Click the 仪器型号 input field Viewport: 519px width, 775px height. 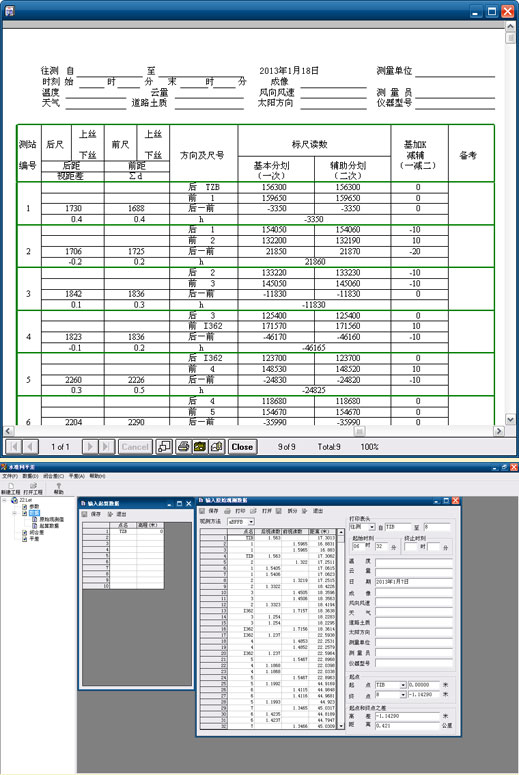[414, 663]
